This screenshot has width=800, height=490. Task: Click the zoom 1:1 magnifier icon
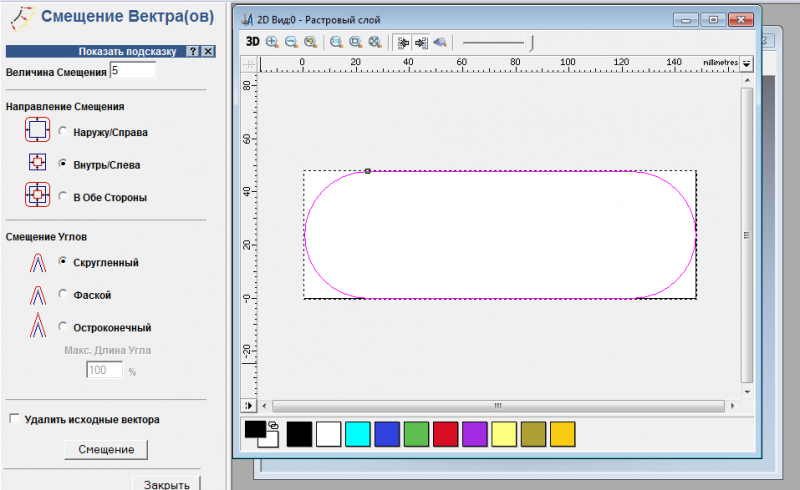336,42
